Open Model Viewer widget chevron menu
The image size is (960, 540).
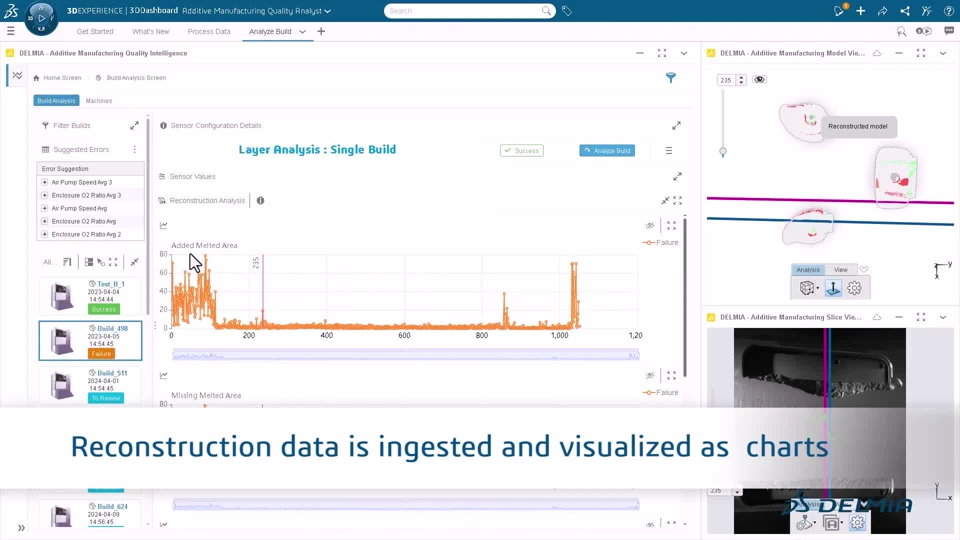943,53
